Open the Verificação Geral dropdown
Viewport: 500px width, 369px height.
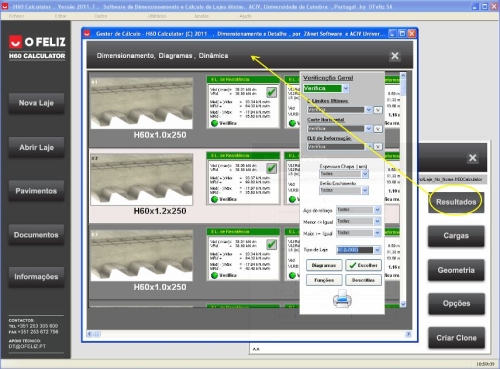click(346, 88)
